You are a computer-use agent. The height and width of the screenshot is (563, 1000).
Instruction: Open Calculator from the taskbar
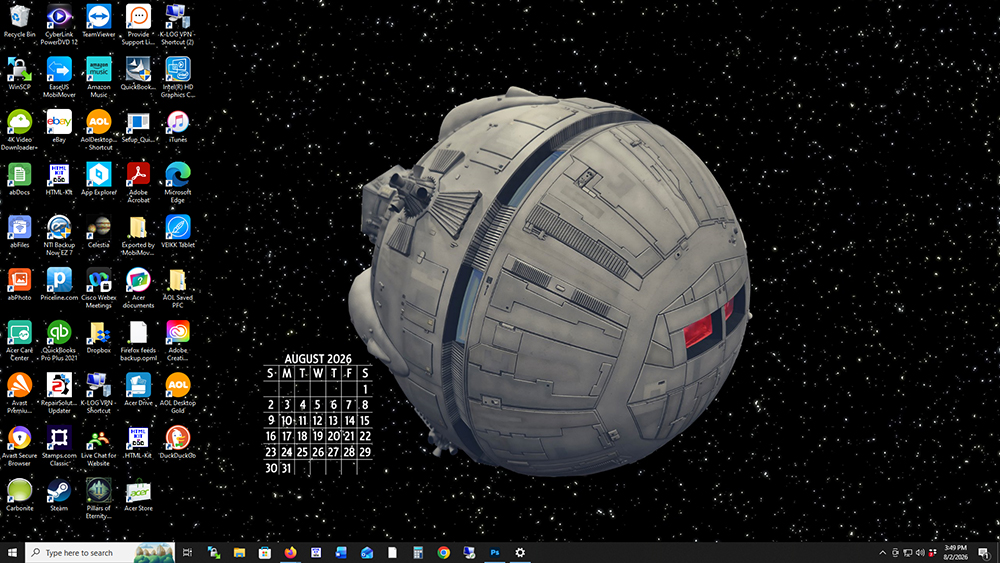(418, 553)
